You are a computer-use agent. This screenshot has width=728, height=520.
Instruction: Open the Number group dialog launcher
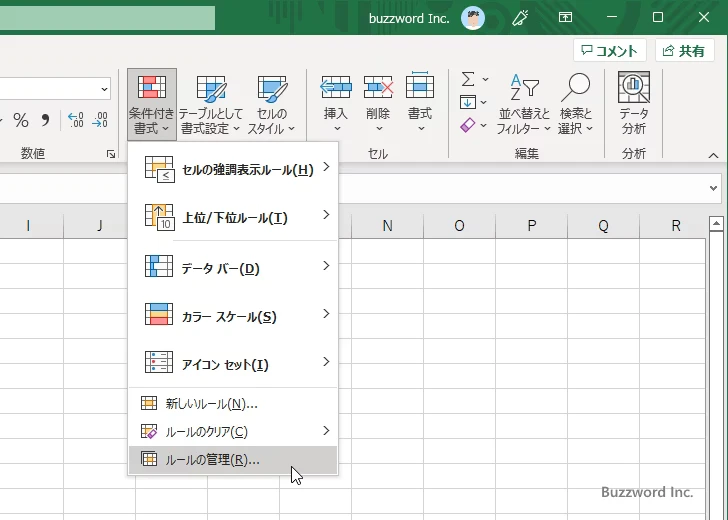[110, 154]
